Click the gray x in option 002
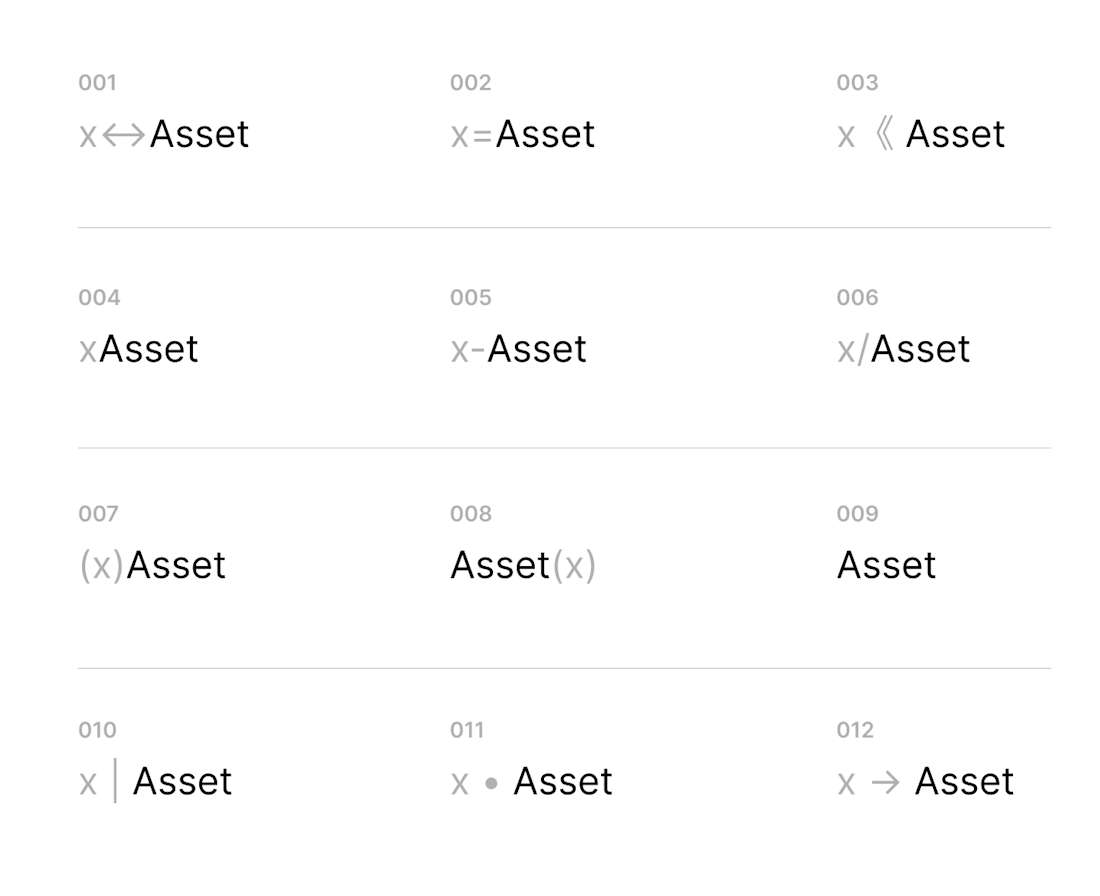The width and height of the screenshot is (1100, 896). pos(460,136)
